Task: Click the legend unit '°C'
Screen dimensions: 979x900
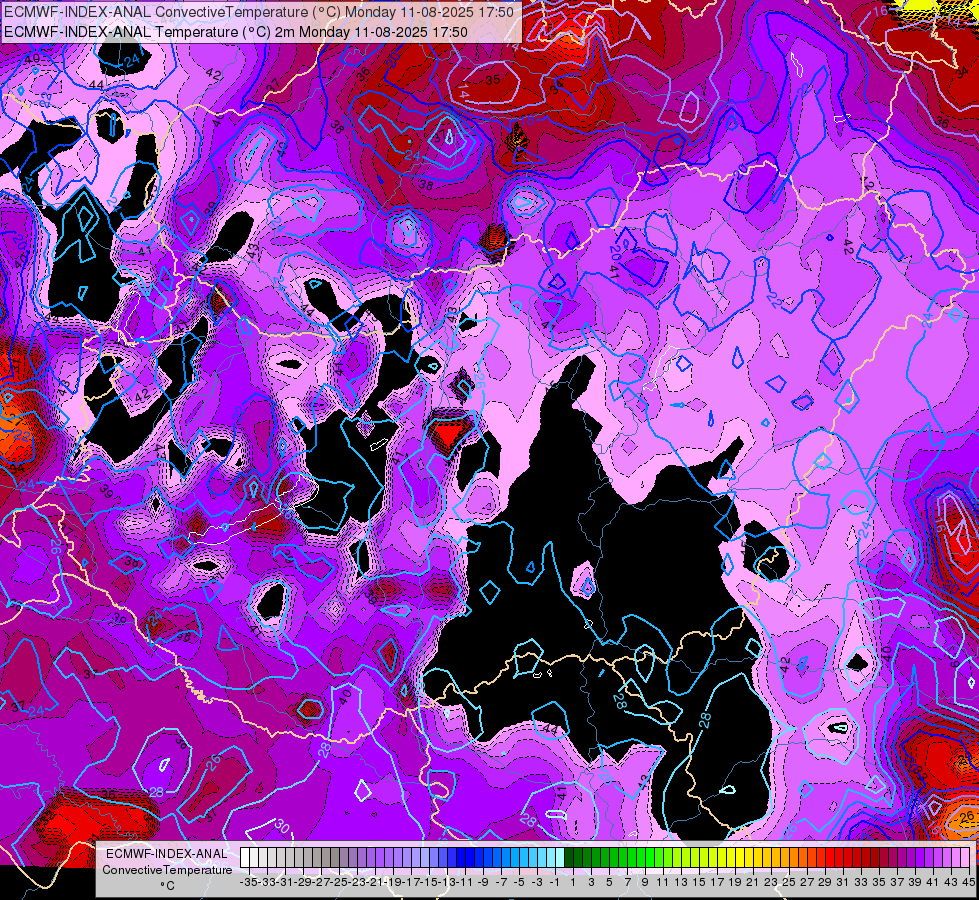Action: [167, 886]
